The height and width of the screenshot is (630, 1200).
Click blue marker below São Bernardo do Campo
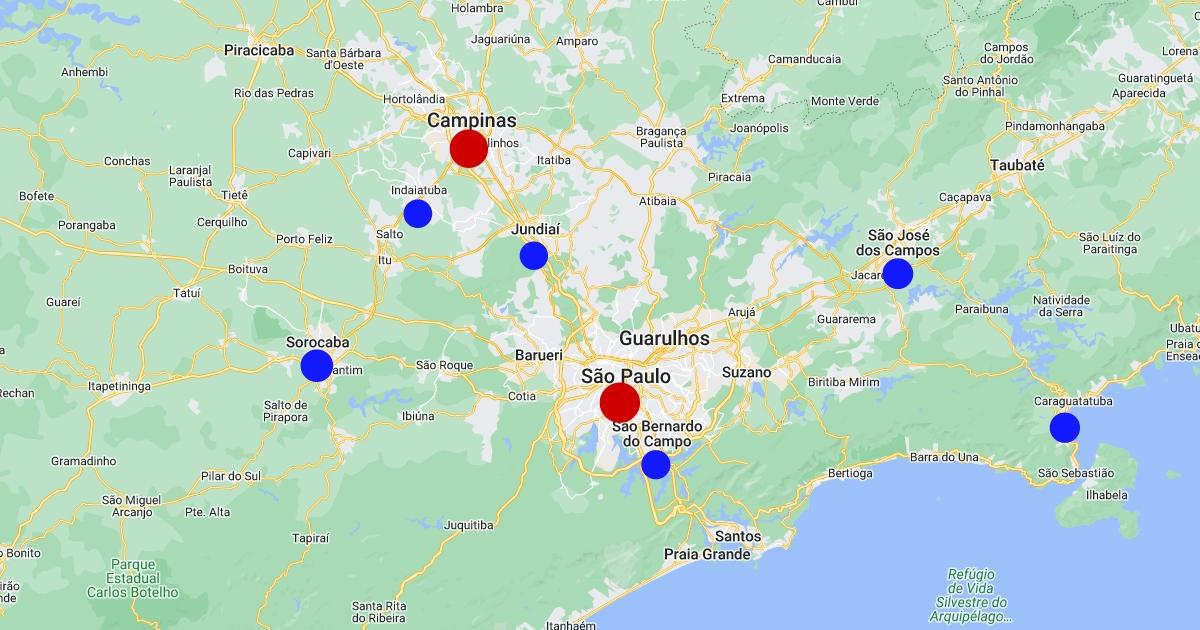pos(655,464)
